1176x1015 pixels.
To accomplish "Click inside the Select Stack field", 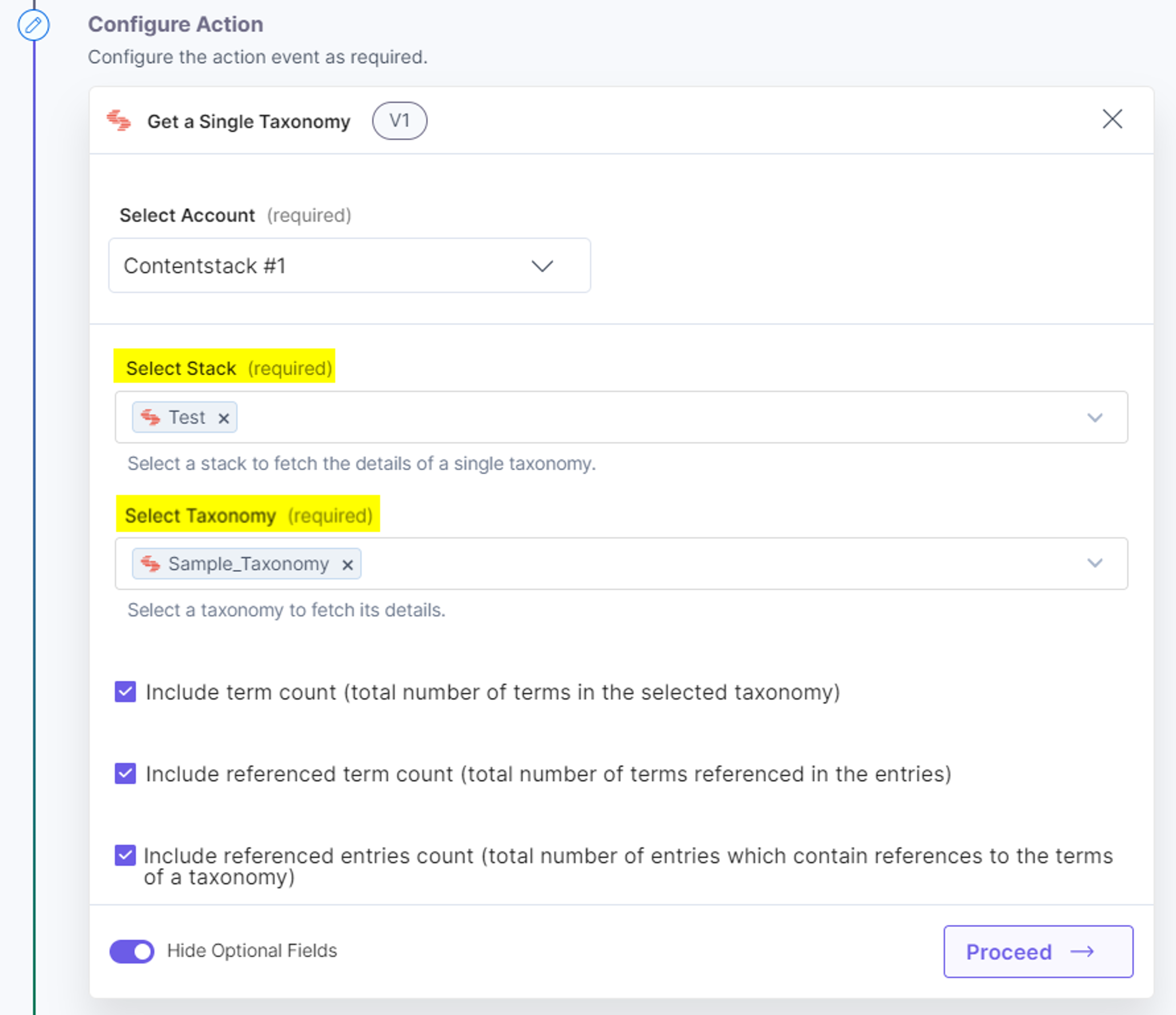I will coord(621,417).
